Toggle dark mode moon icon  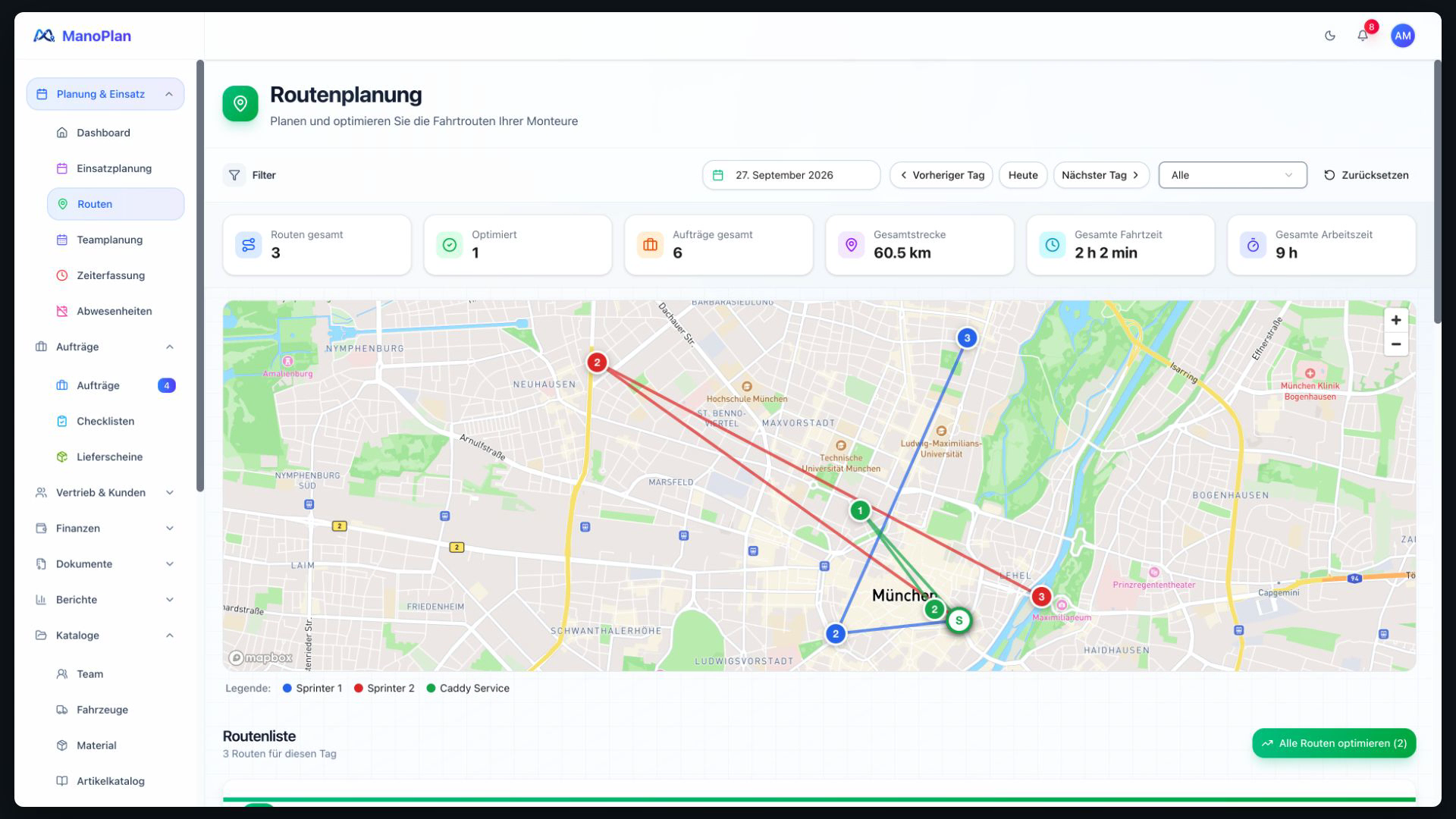(x=1329, y=36)
